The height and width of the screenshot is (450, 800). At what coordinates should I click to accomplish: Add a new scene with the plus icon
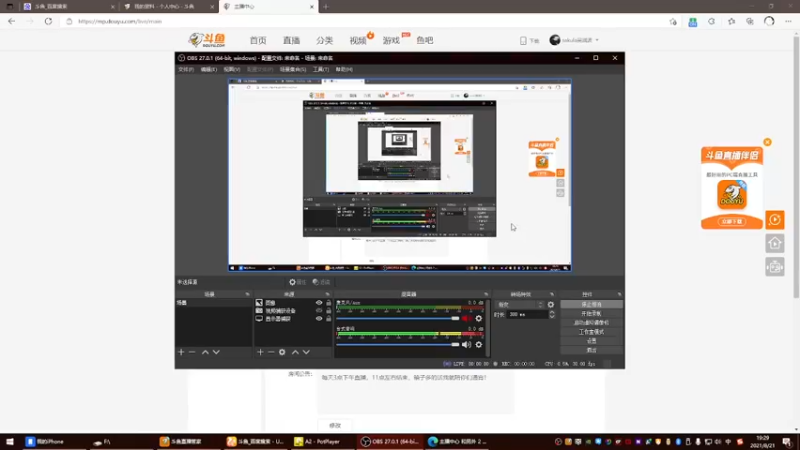tap(181, 352)
